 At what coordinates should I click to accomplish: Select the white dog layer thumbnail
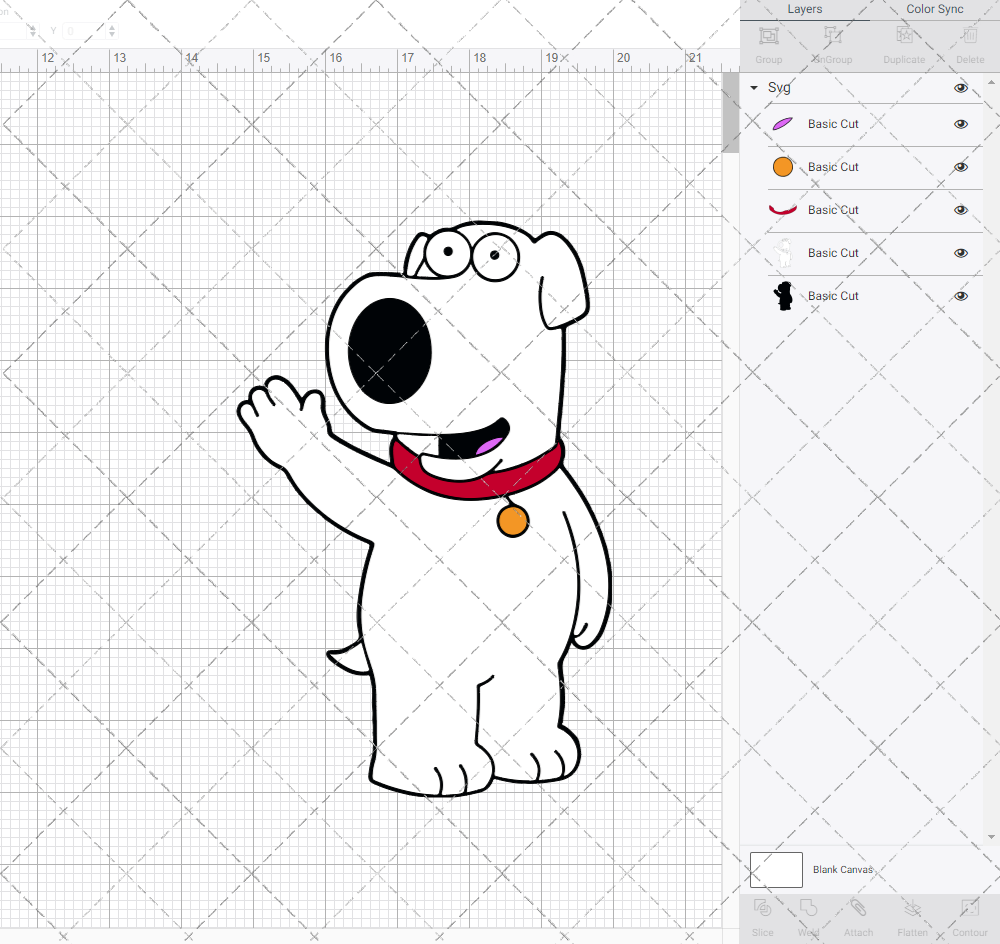(x=783, y=253)
